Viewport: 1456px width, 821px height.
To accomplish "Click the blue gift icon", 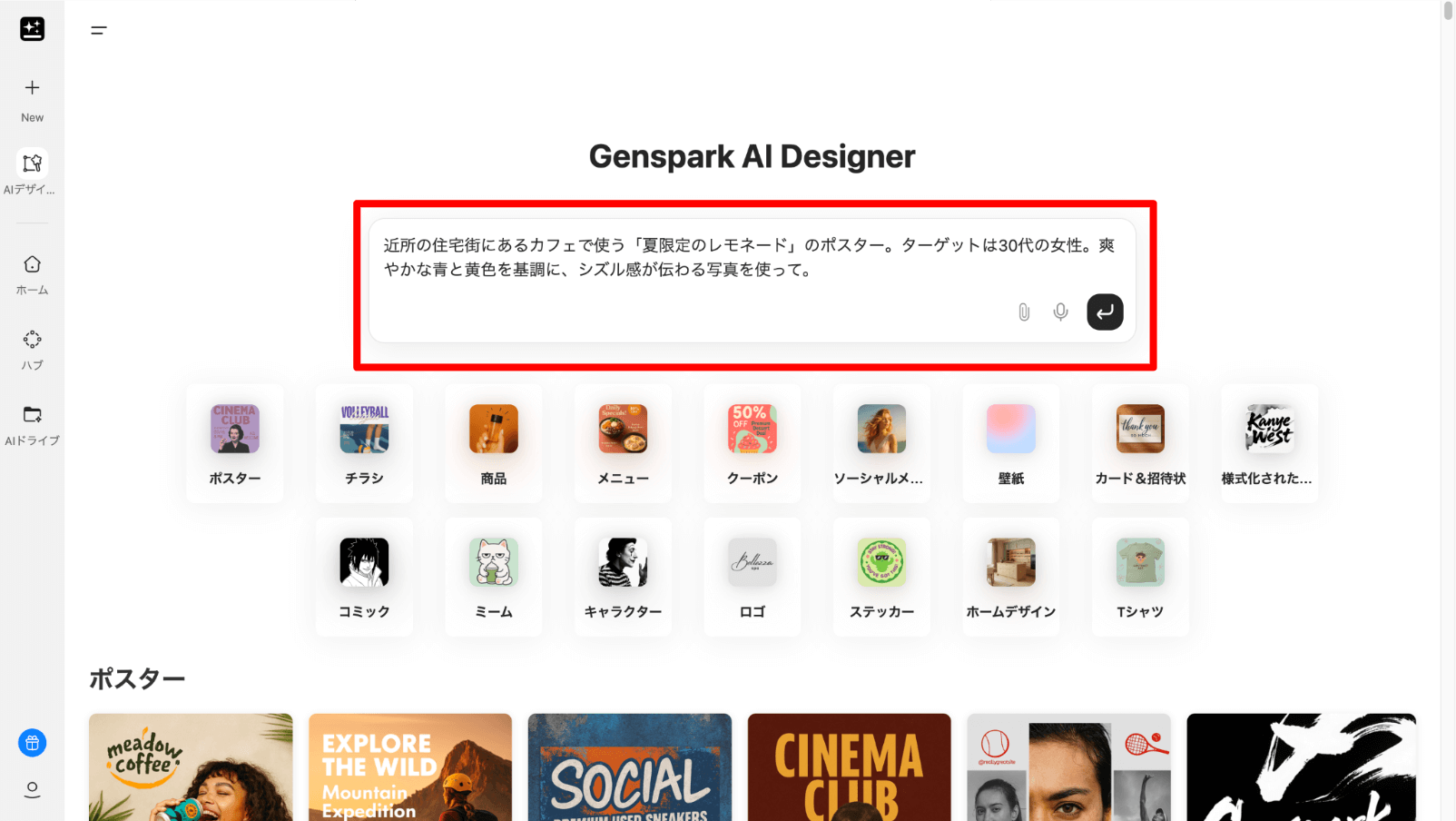I will (32, 743).
